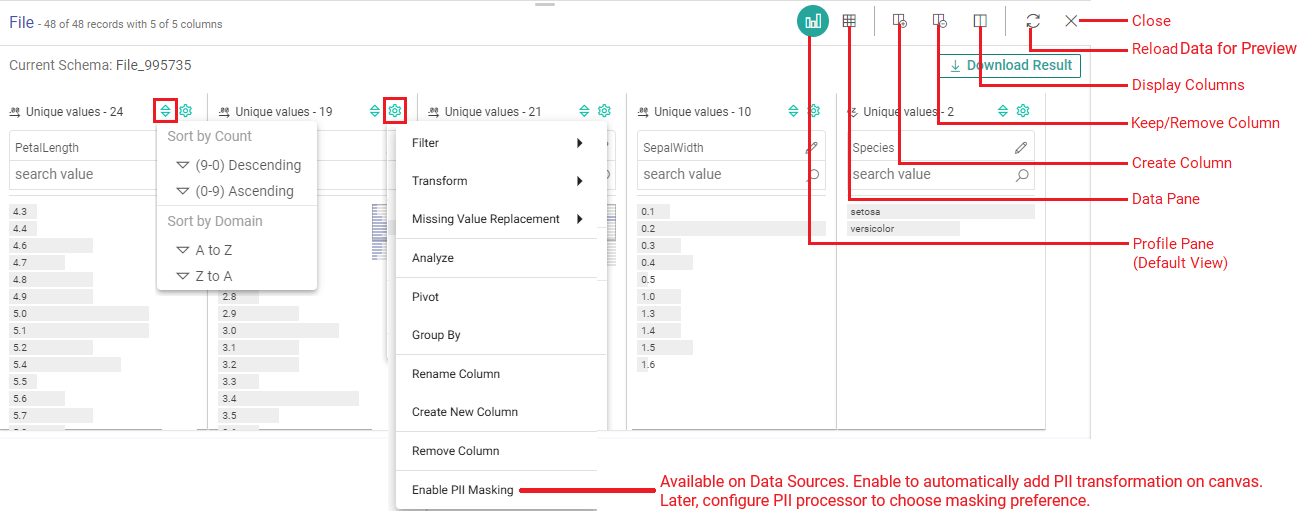Image resolution: width=1301 pixels, height=511 pixels.
Task: Open the Display Columns icon
Action: pos(980,21)
